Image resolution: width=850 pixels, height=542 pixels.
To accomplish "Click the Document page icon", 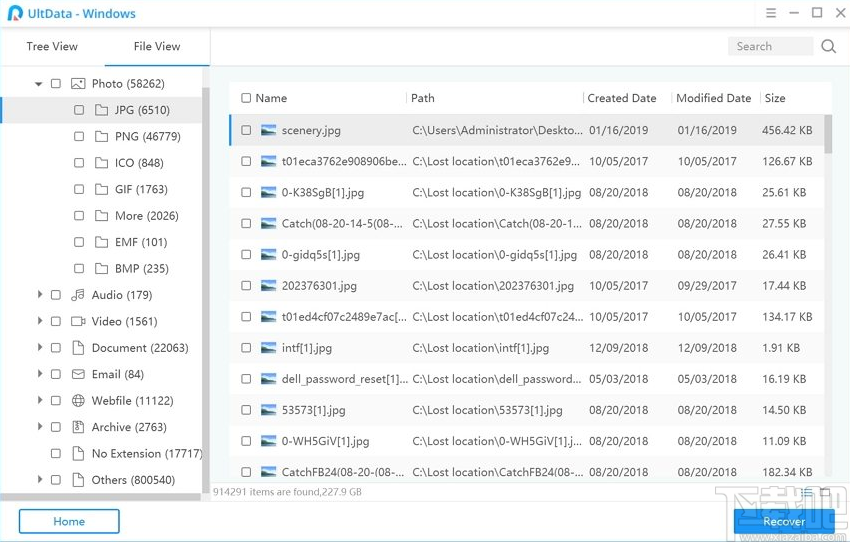I will [x=78, y=347].
